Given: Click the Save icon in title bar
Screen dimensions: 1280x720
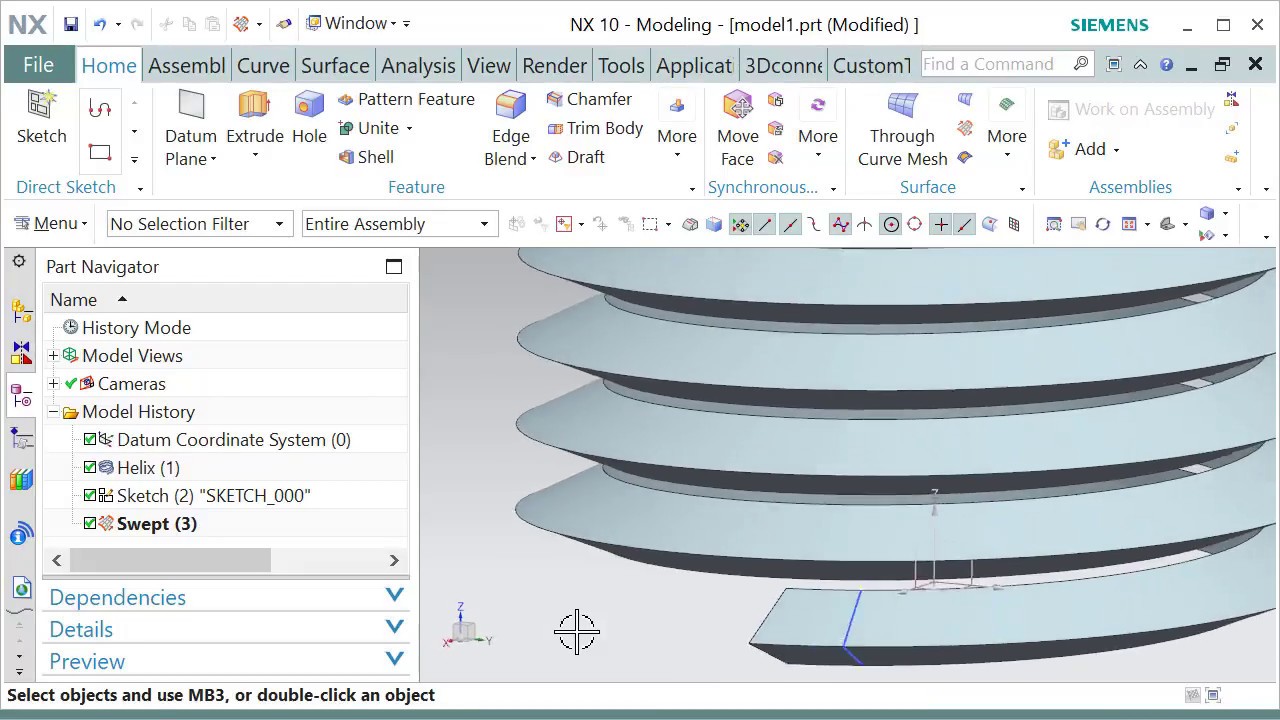Looking at the screenshot, I should click(x=70, y=24).
